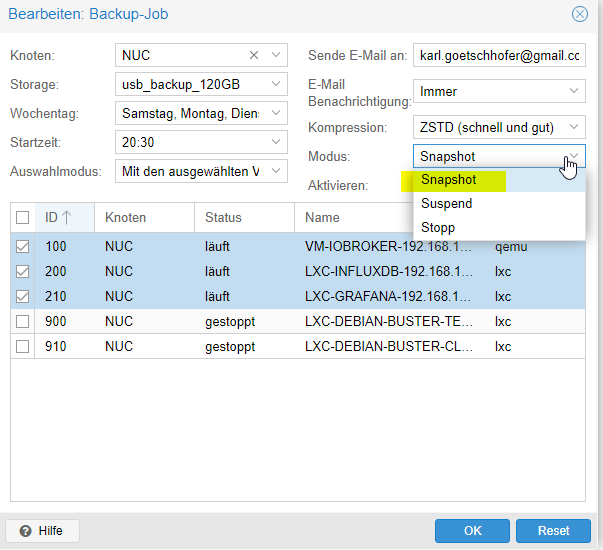603x550 pixels.
Task: Toggle the select-all header checkbox
Action: coord(23,217)
